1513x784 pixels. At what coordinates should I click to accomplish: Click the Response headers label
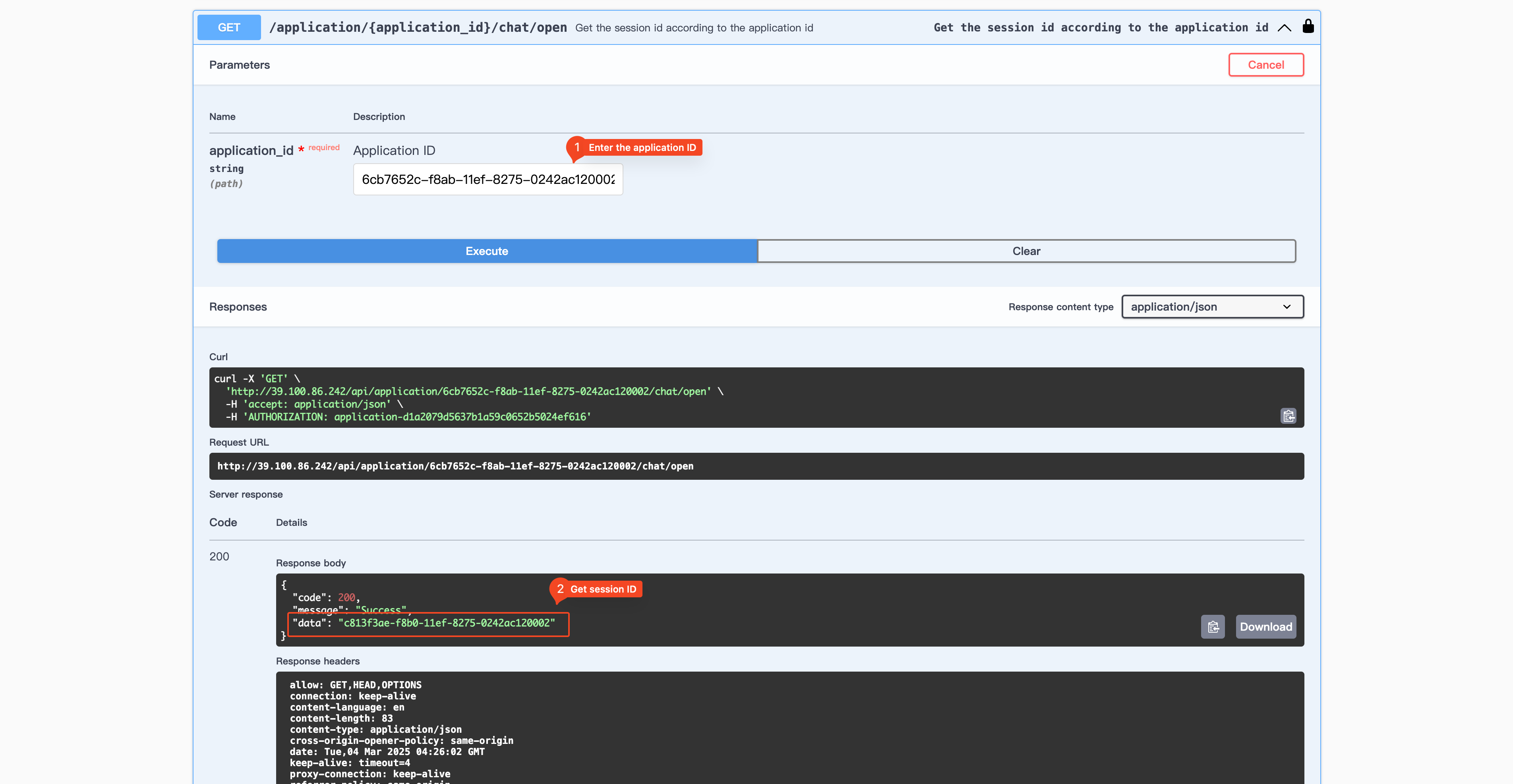click(318, 660)
